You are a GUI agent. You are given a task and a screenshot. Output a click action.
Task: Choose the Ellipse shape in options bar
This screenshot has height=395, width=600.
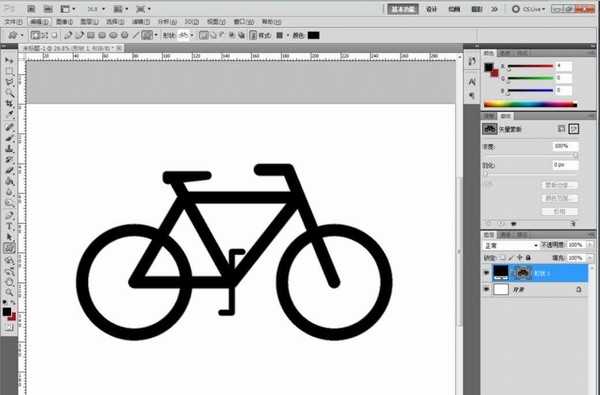coord(113,36)
